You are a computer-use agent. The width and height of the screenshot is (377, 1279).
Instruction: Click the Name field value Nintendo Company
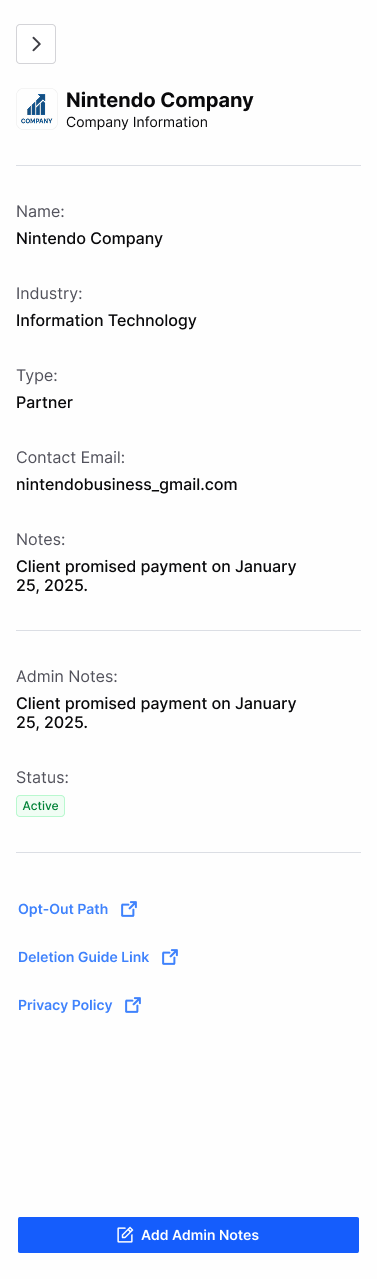(89, 239)
